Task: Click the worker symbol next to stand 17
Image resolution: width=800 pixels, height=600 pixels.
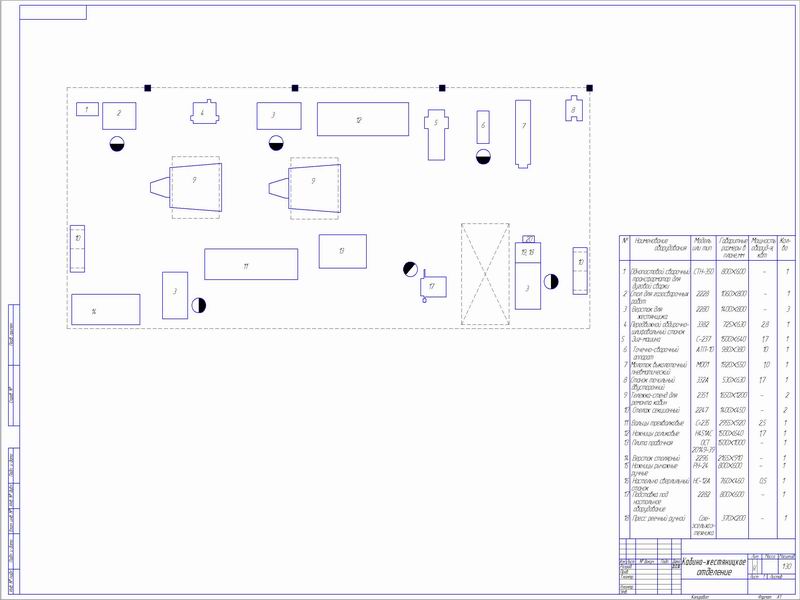Action: click(x=410, y=269)
